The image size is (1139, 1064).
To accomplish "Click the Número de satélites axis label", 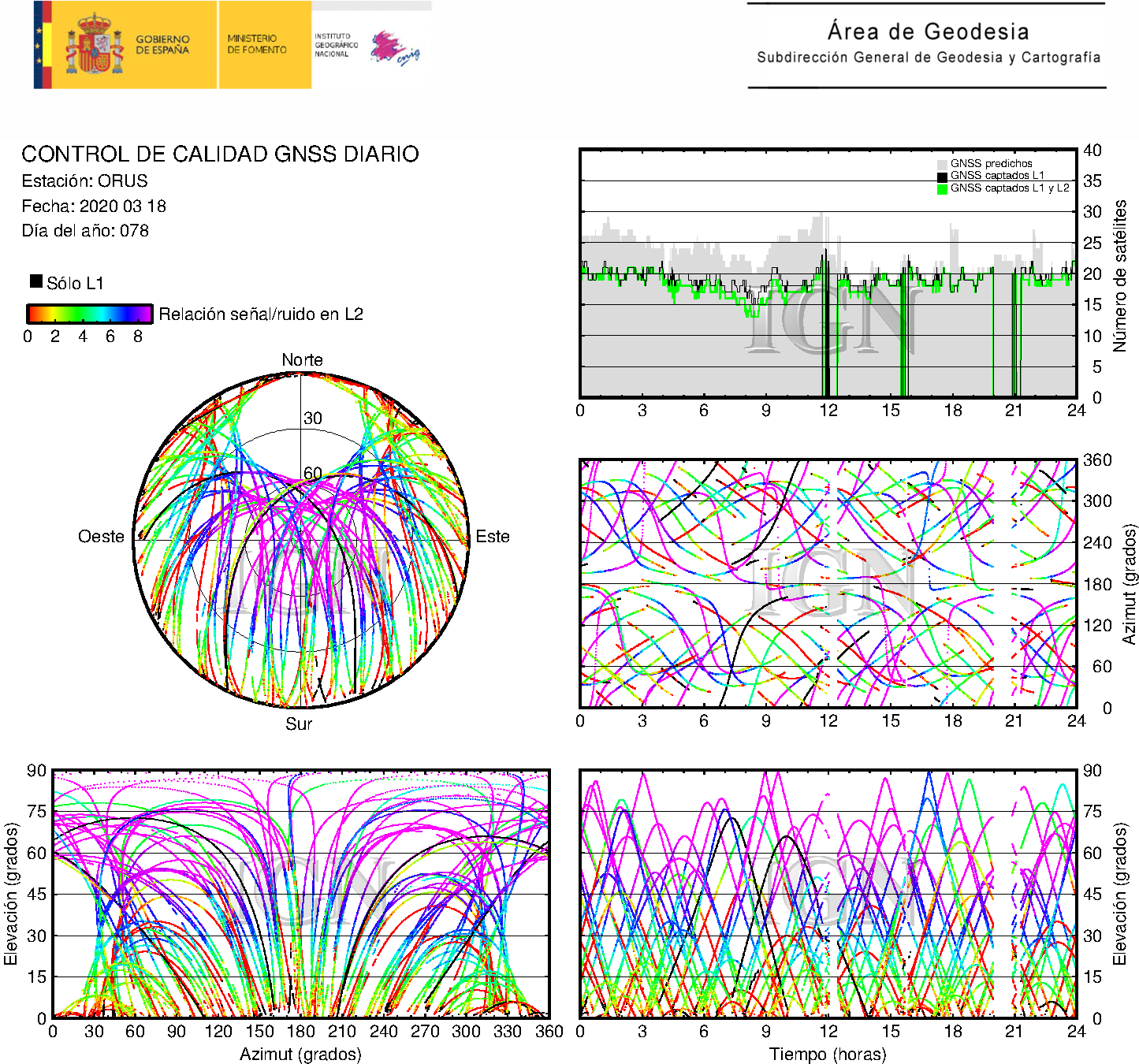I will click(1120, 275).
